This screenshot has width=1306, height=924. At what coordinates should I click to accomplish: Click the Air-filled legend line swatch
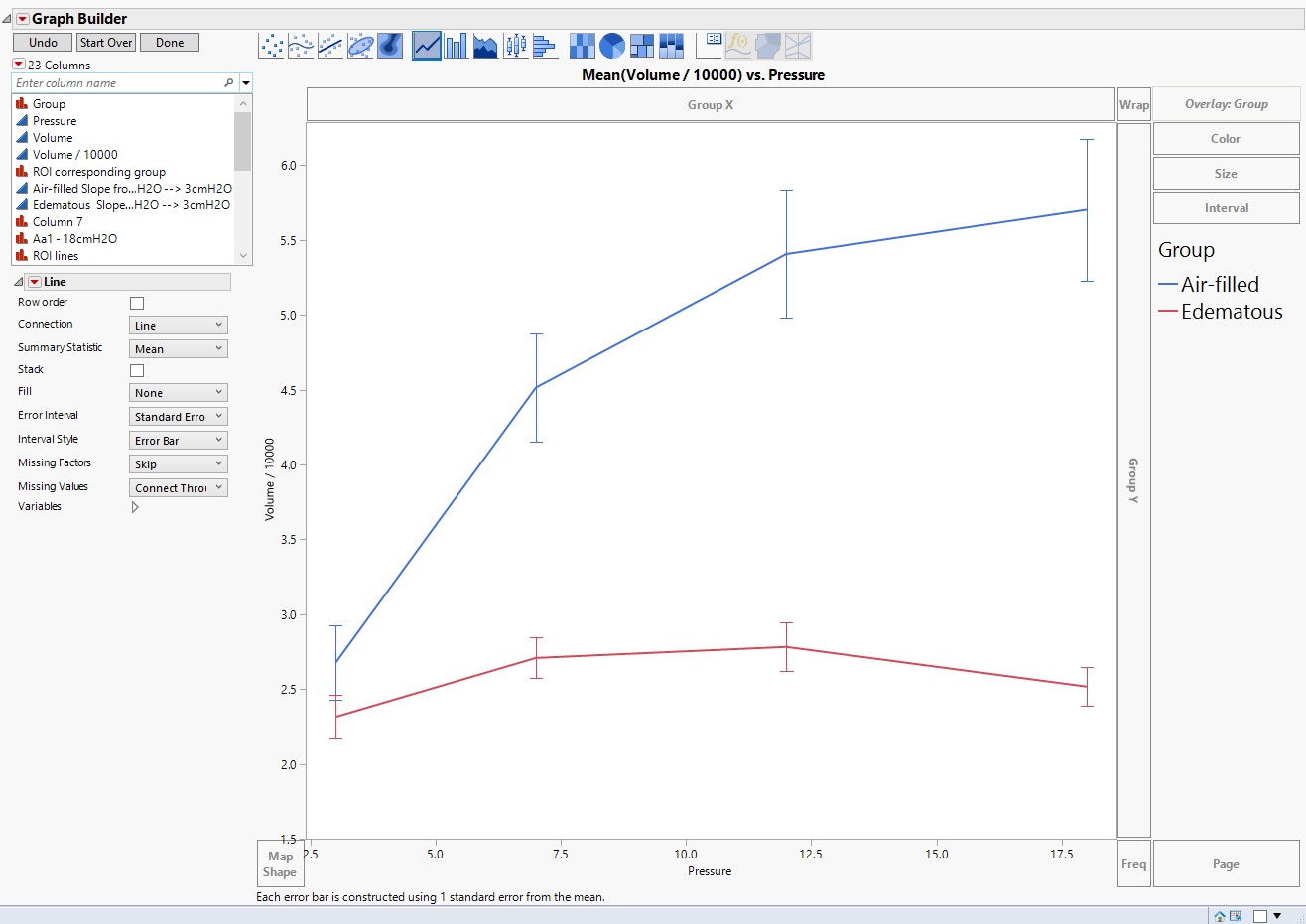coord(1168,285)
